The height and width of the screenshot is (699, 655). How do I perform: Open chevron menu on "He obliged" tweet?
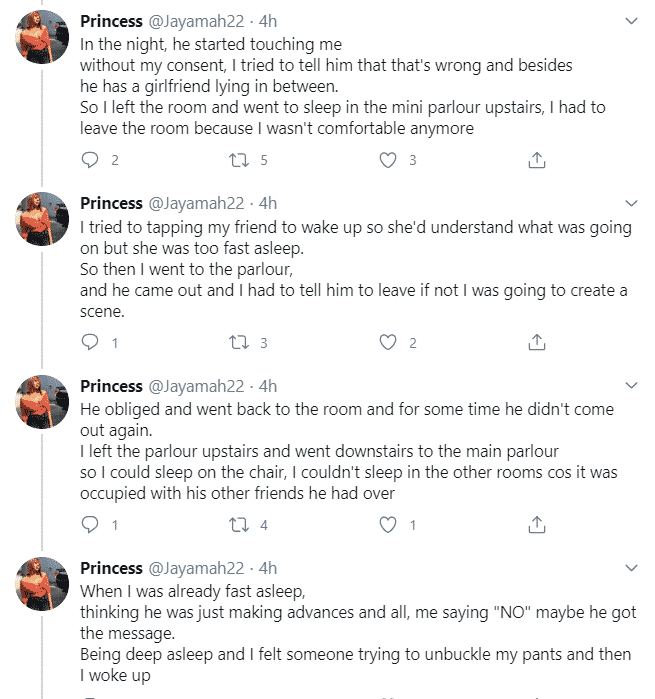pos(630,385)
